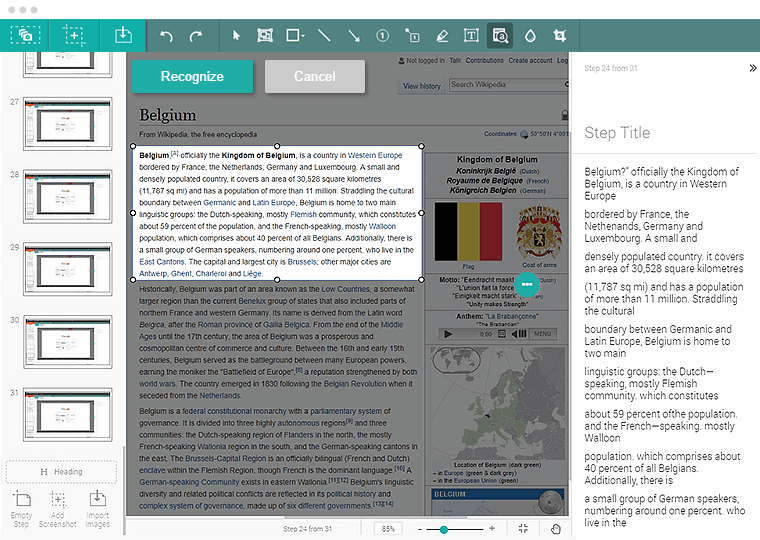
Task: Select the blur droplet tool
Action: click(x=530, y=36)
